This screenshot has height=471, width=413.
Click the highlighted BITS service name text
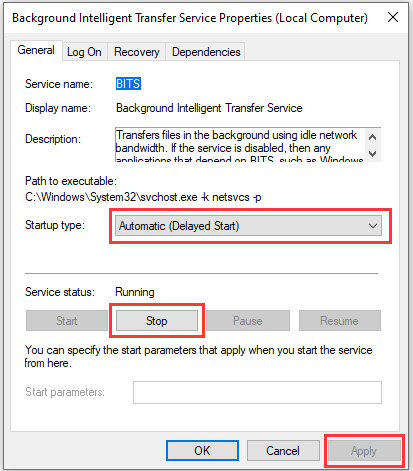[x=128, y=84]
